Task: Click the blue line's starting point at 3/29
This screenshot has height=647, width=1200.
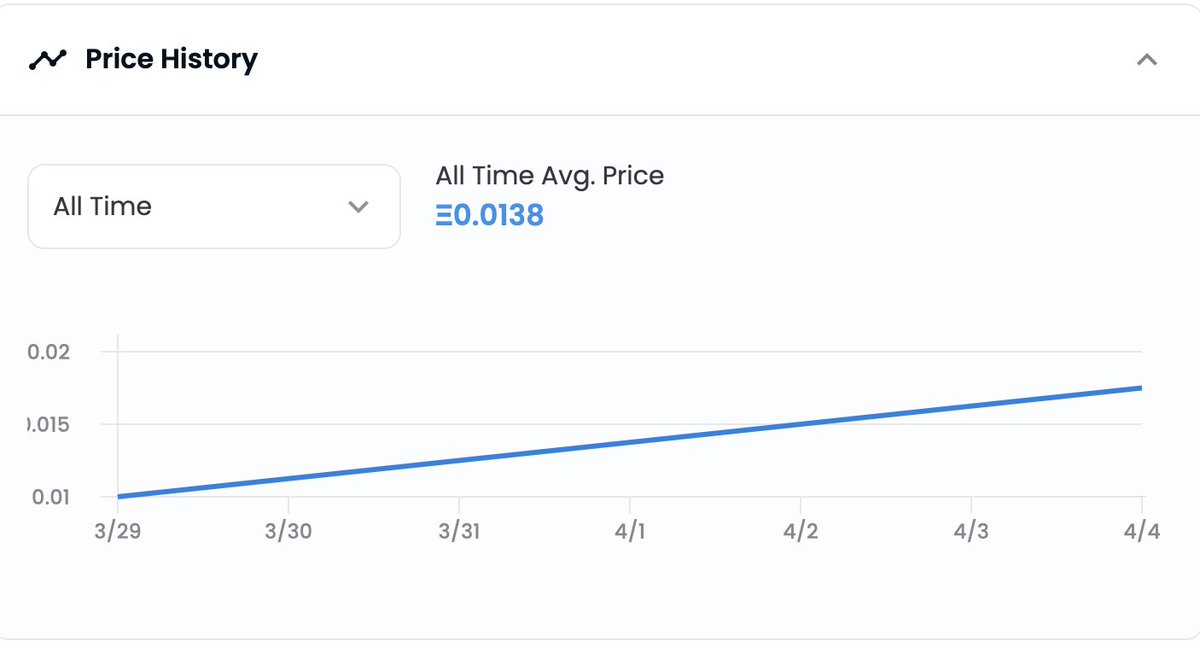Action: [x=119, y=496]
